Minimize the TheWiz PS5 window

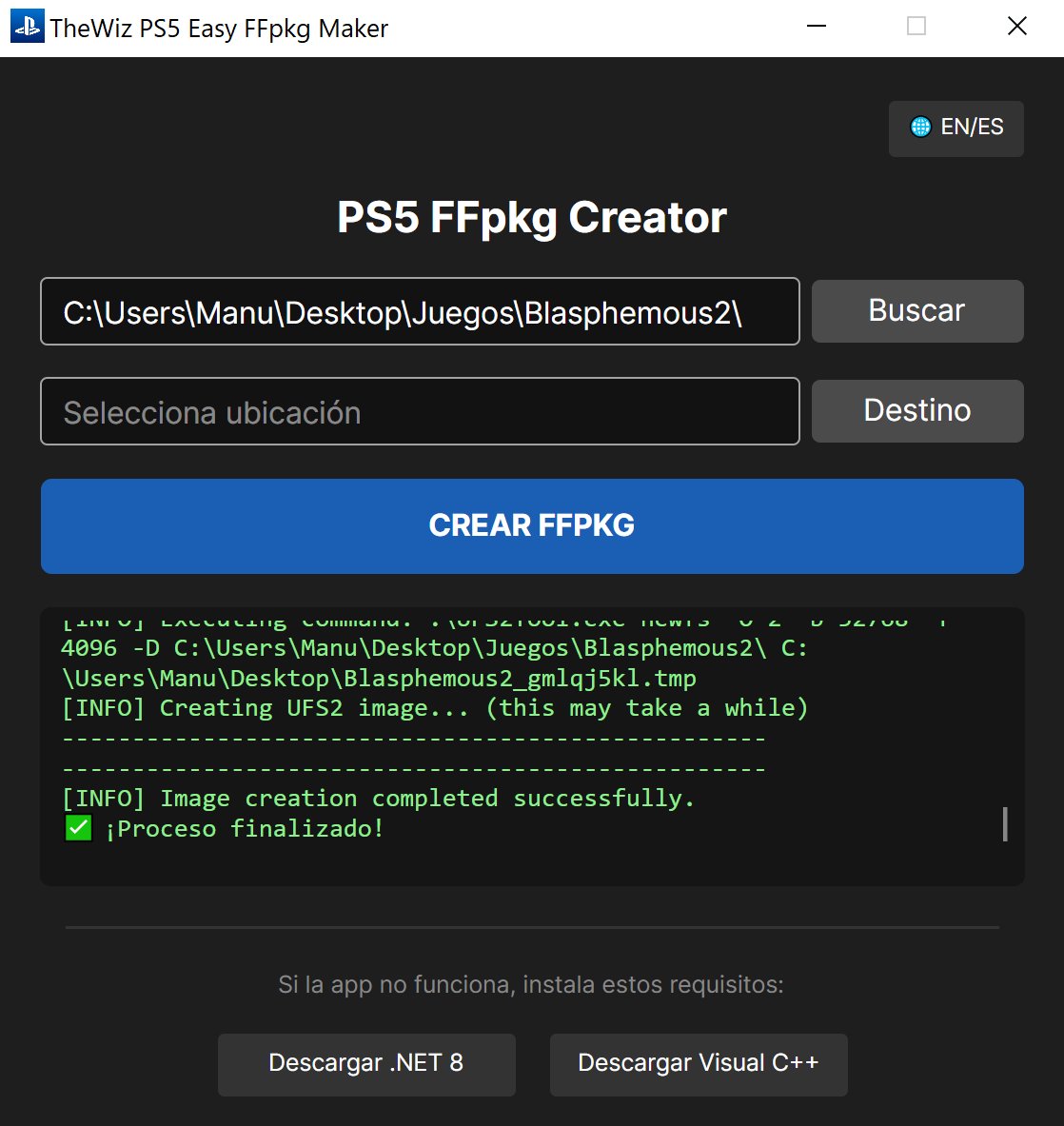pos(817,27)
